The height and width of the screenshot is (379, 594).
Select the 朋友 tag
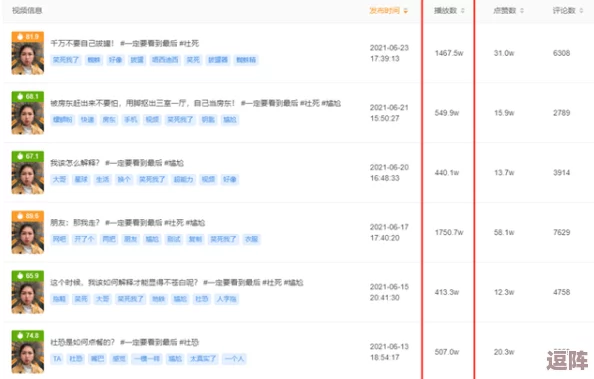(x=130, y=239)
